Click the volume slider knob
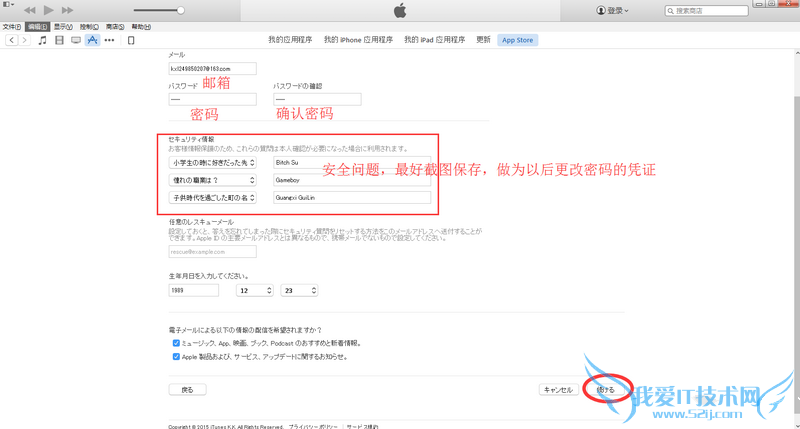Viewport: 800px width, 429px height. coord(181,10)
